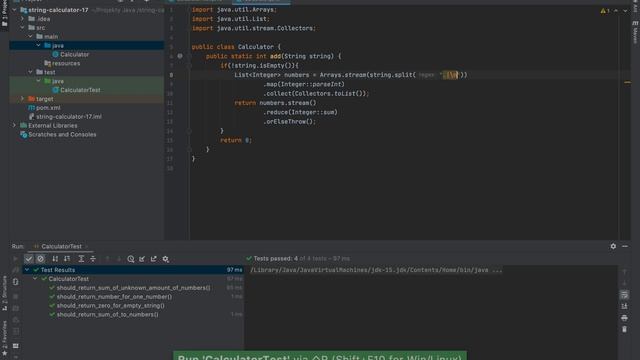
Task: Go to next highlighted problem arrow
Action: 625,11
